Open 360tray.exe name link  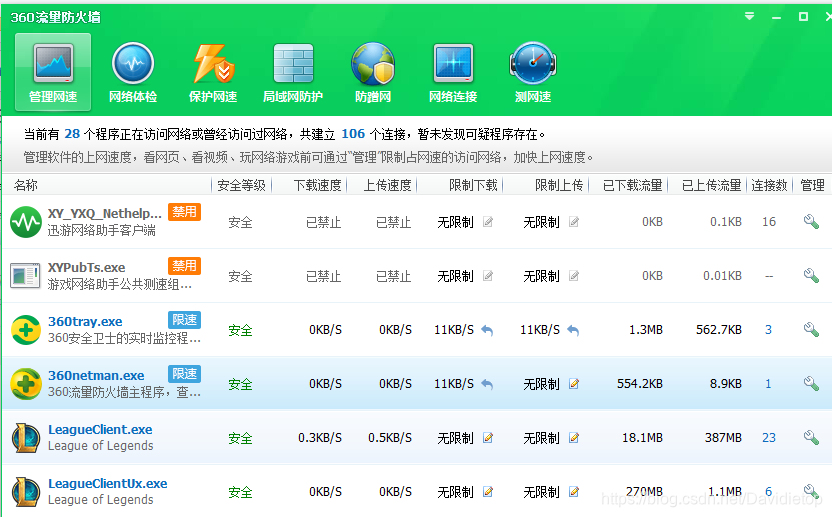coord(85,322)
